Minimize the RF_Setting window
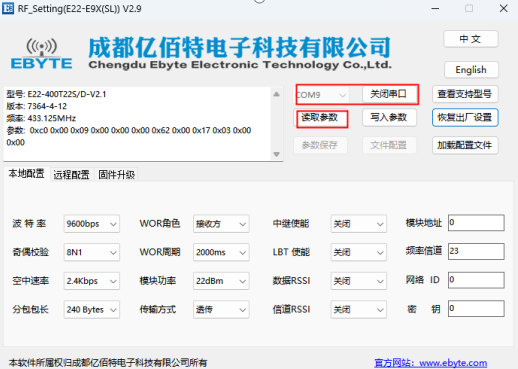The height and width of the screenshot is (369, 518). coord(435,8)
